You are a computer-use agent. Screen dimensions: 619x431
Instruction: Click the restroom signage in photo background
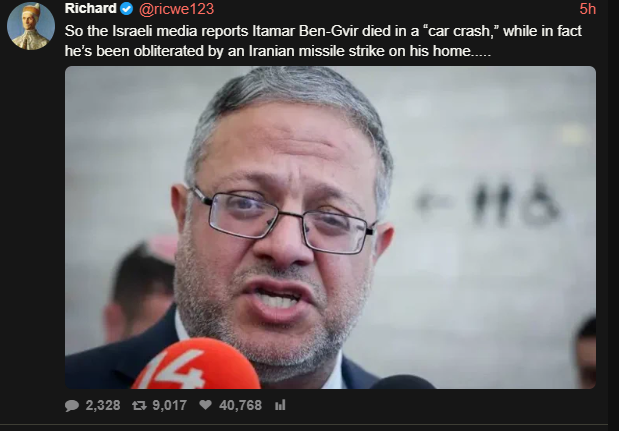[x=488, y=203]
